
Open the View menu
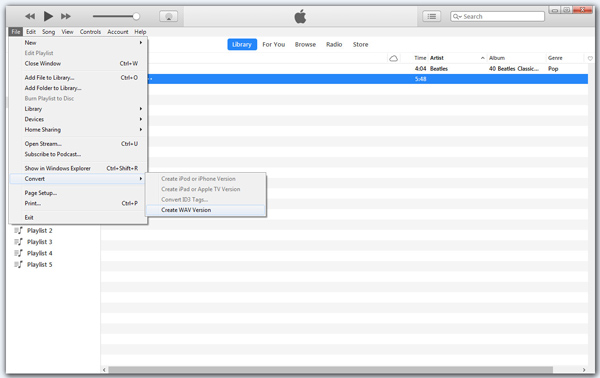pyautogui.click(x=67, y=32)
